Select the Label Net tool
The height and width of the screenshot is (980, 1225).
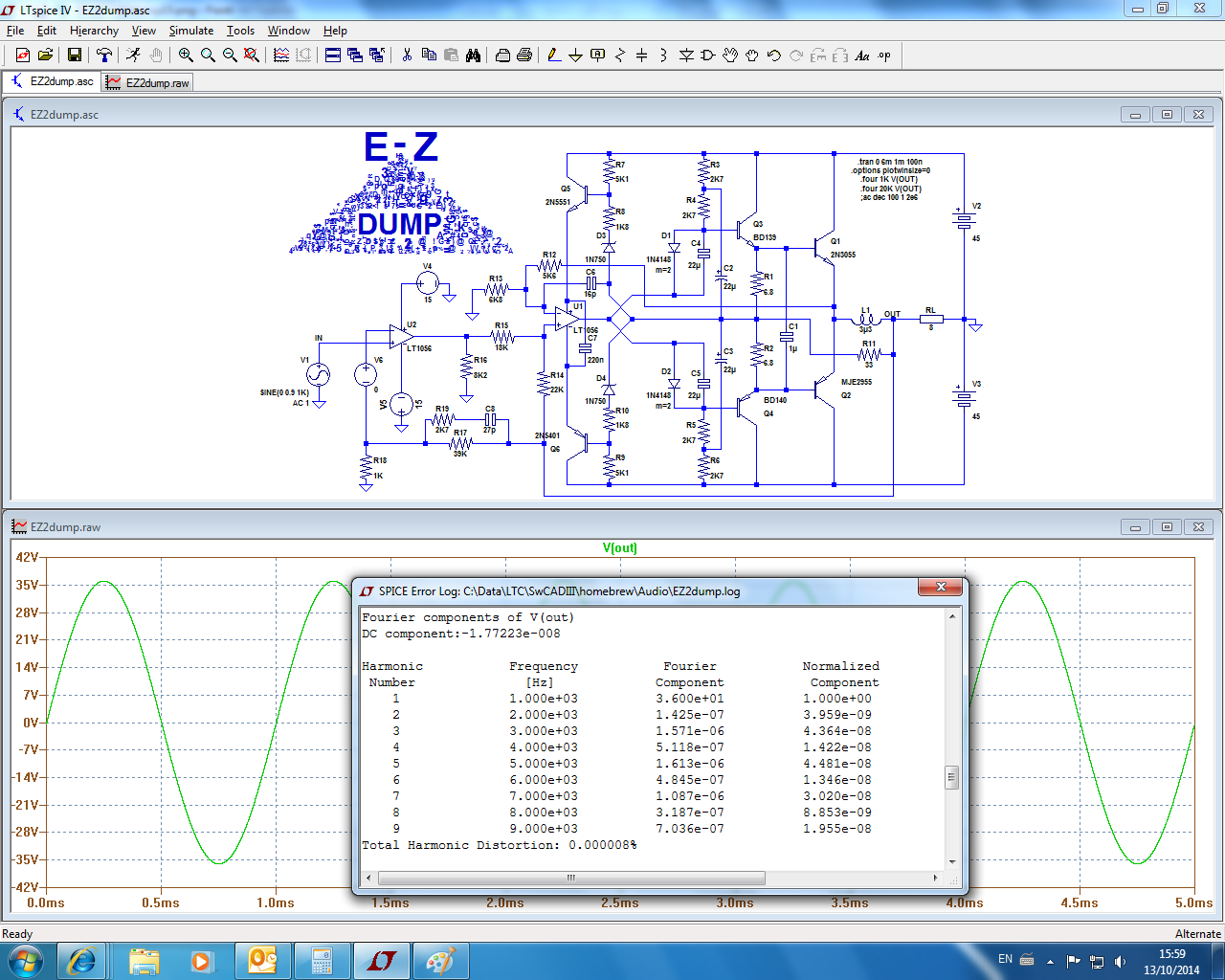pos(598,56)
